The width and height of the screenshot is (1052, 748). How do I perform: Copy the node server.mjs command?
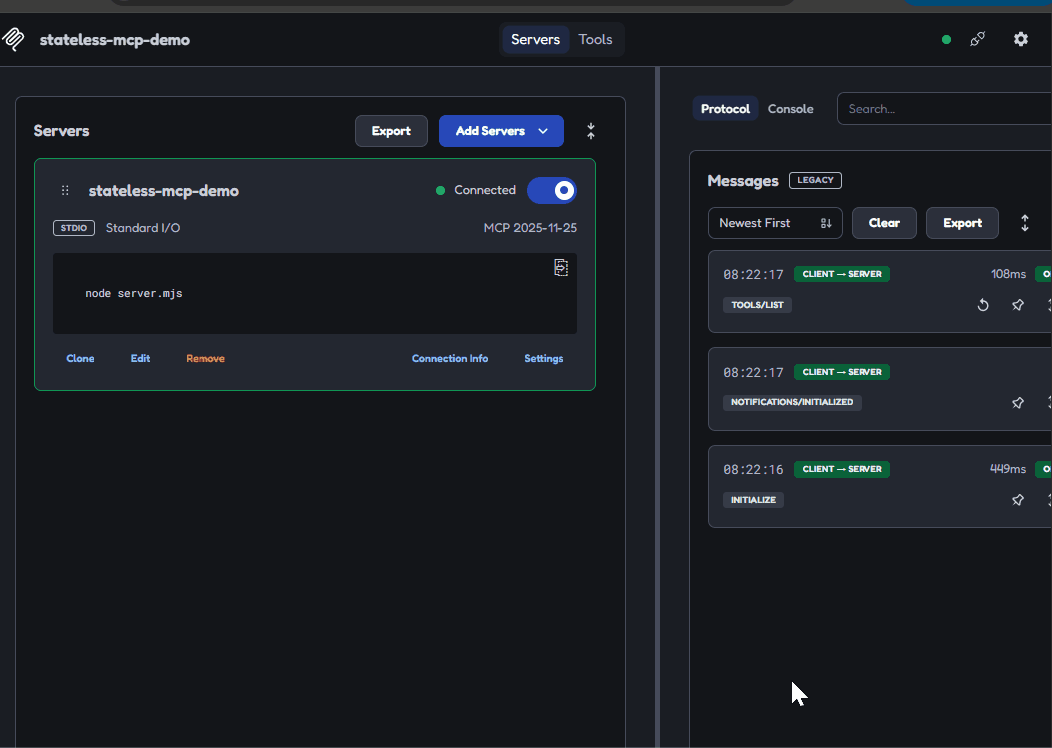pos(561,268)
